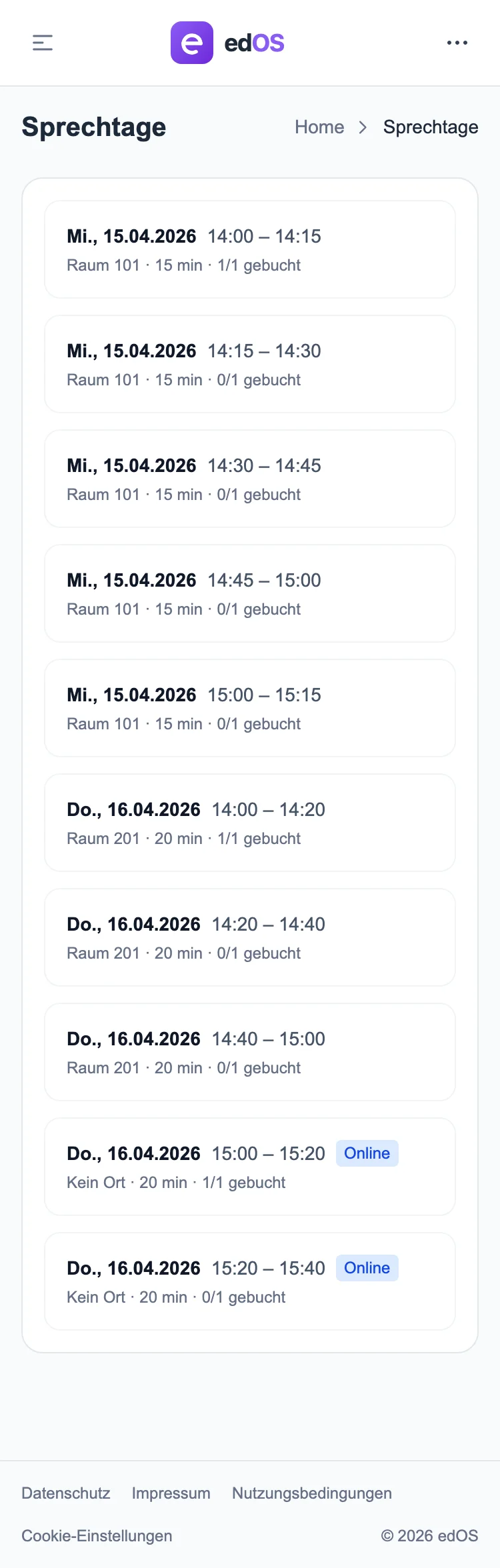Open the Nutzungsbedingungen page
This screenshot has height=1568, width=500.
pyautogui.click(x=311, y=1493)
